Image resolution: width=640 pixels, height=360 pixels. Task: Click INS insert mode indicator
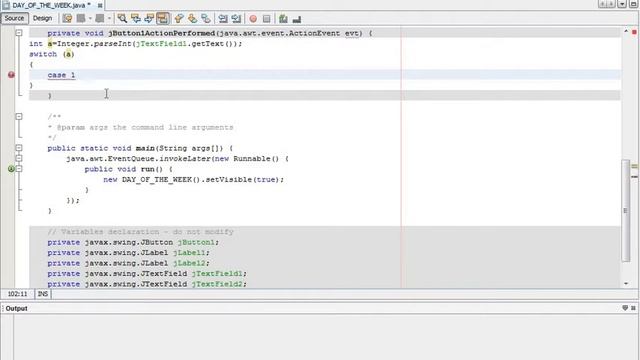click(x=43, y=294)
